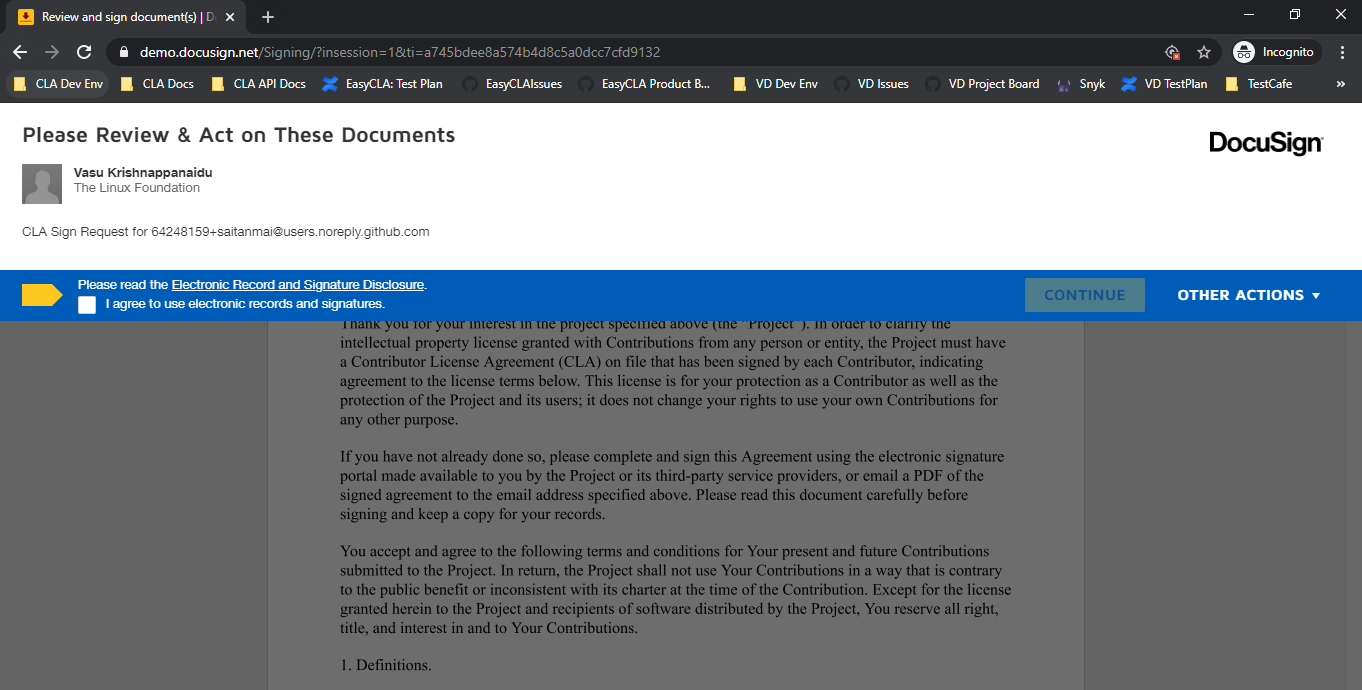This screenshot has width=1362, height=690.
Task: Select the Review and sign document(s) tab
Action: 125,17
